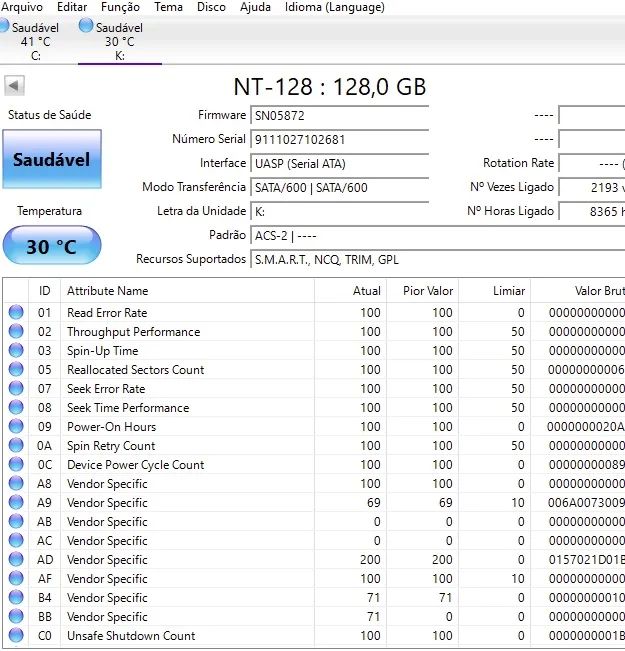Click the status orb for Device Power Cycle Count
This screenshot has height=651, width=625.
pos(16,464)
